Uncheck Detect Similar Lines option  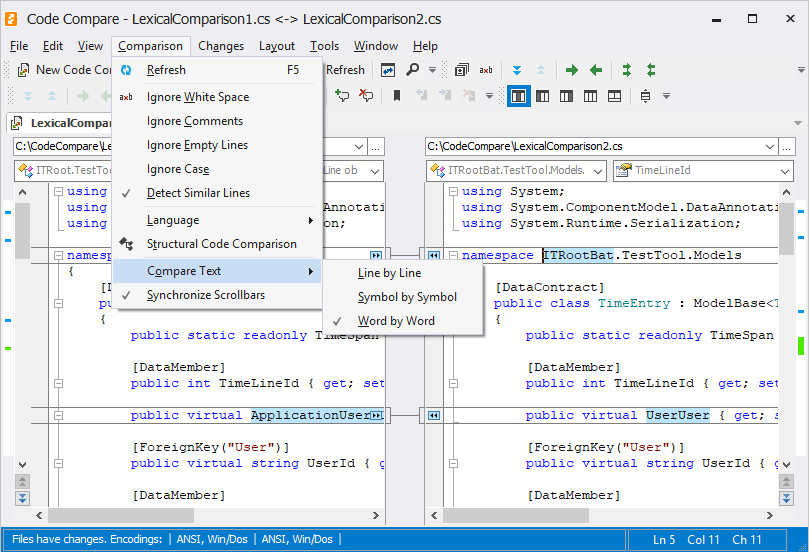tap(198, 193)
